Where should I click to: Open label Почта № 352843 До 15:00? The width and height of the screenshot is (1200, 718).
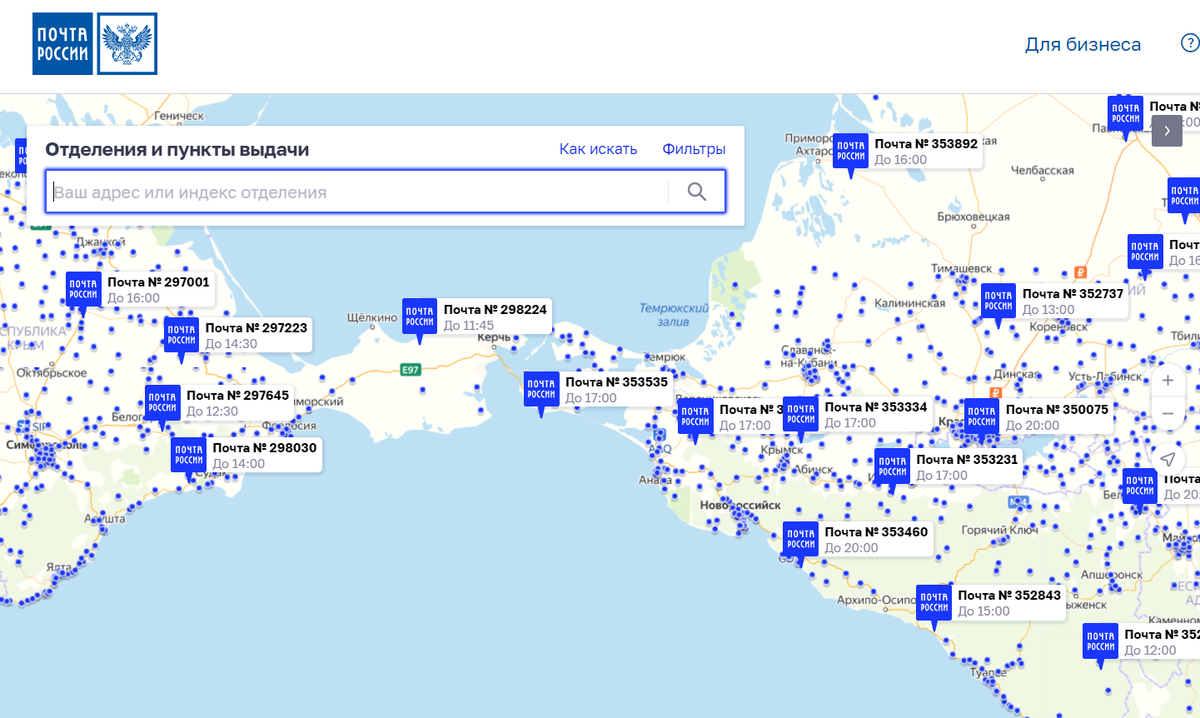point(1008,602)
